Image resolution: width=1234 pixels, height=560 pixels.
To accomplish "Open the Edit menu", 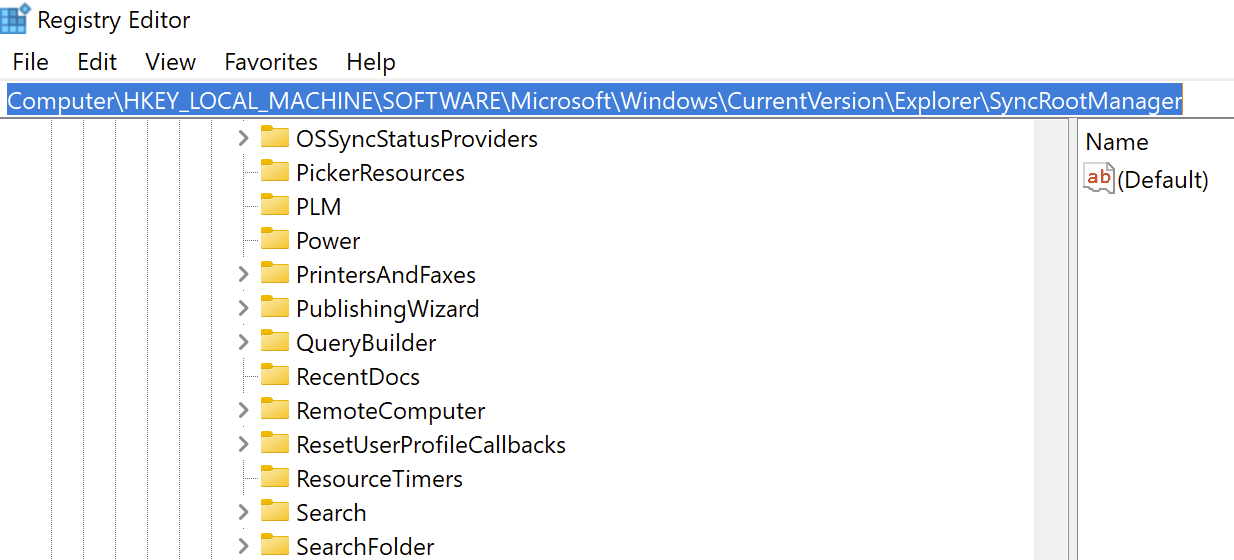I will [97, 62].
